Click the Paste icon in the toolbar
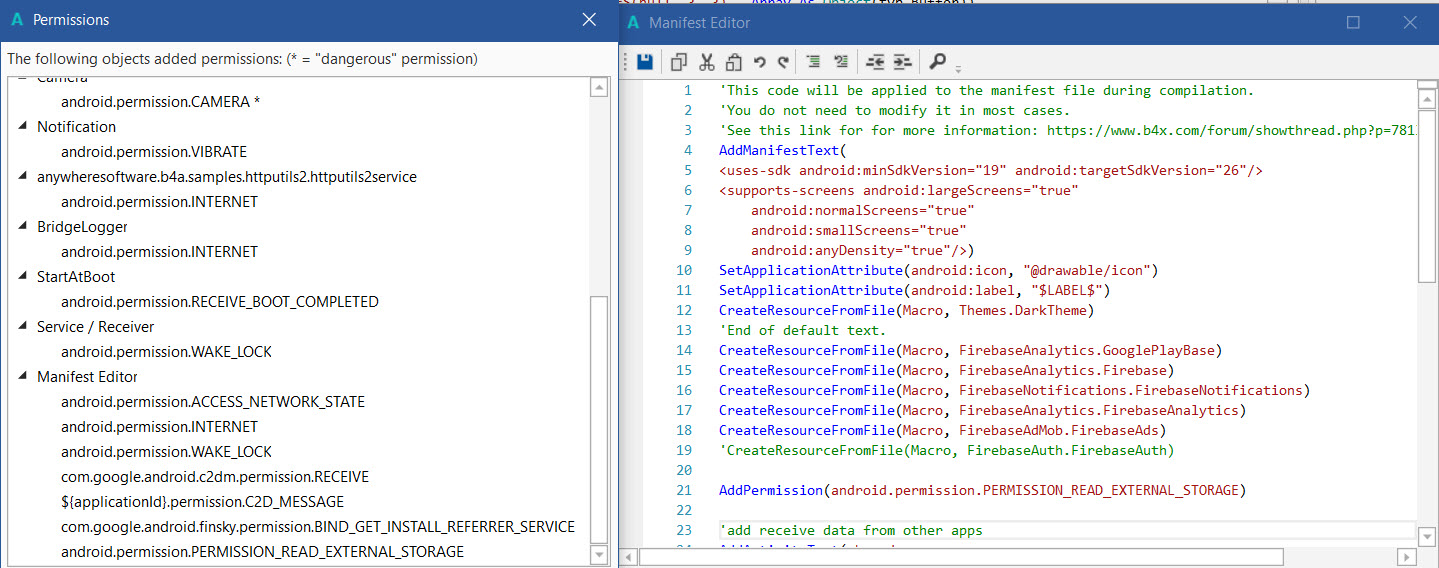The height and width of the screenshot is (568, 1439). click(x=734, y=62)
